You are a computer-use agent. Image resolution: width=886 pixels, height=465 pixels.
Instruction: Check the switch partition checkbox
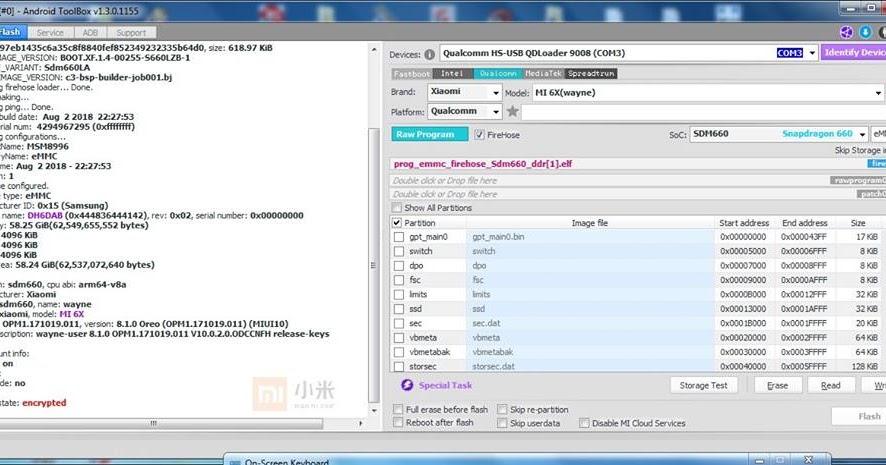click(399, 251)
